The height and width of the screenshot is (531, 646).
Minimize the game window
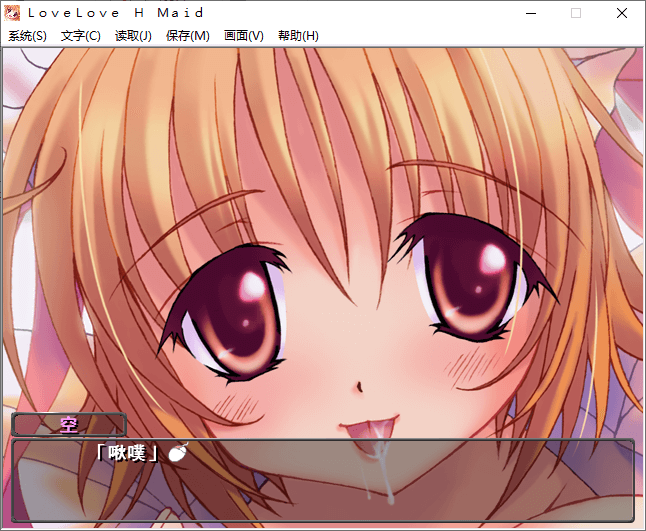[529, 13]
